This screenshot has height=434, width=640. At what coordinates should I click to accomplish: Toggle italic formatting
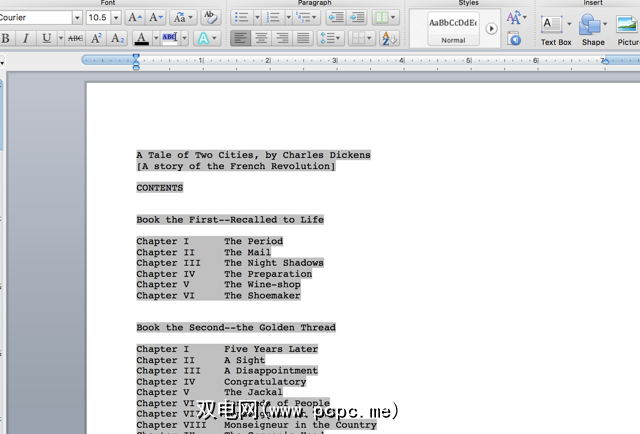coord(25,38)
